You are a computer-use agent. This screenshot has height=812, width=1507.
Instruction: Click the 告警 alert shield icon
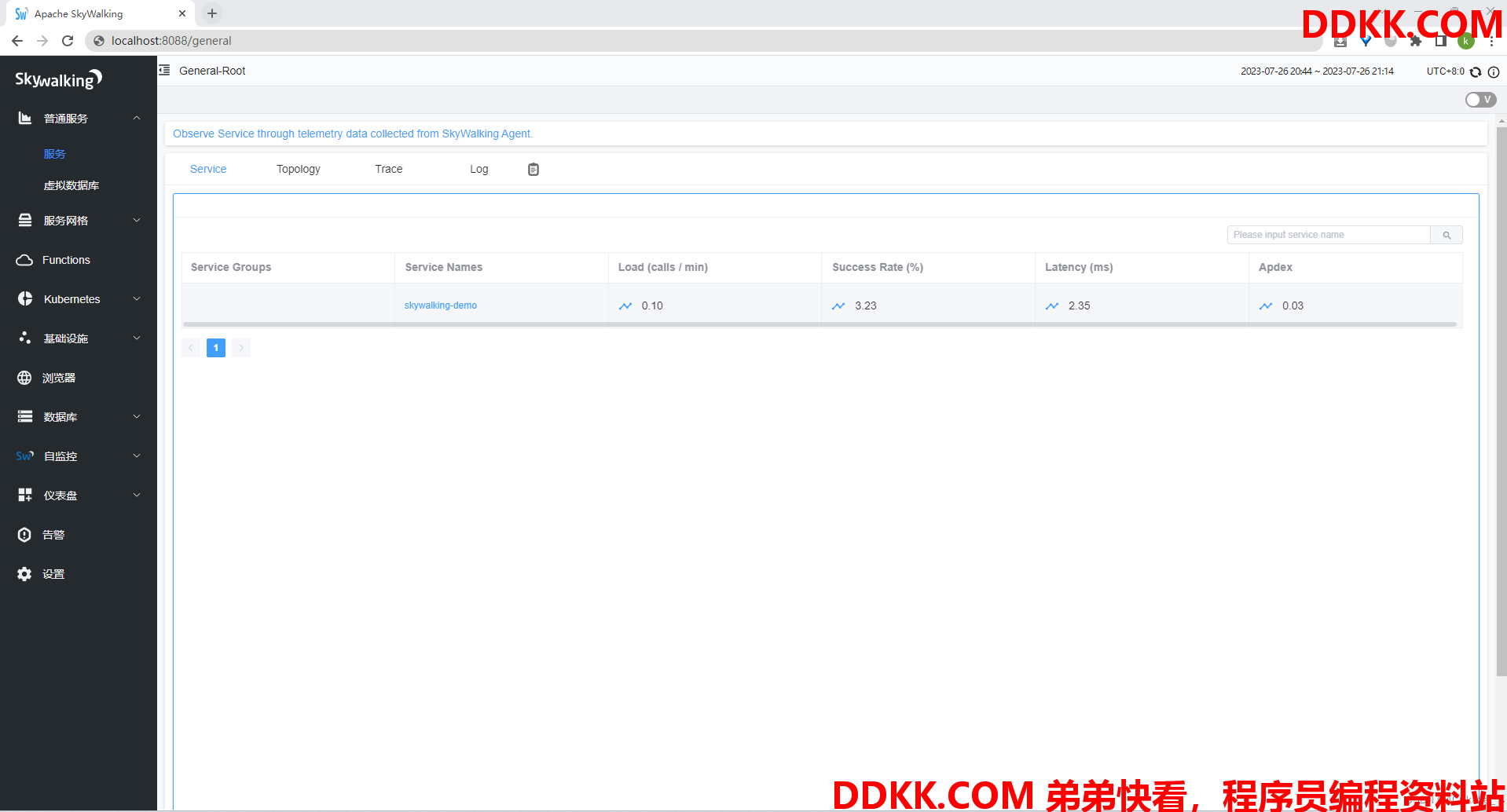click(x=24, y=535)
